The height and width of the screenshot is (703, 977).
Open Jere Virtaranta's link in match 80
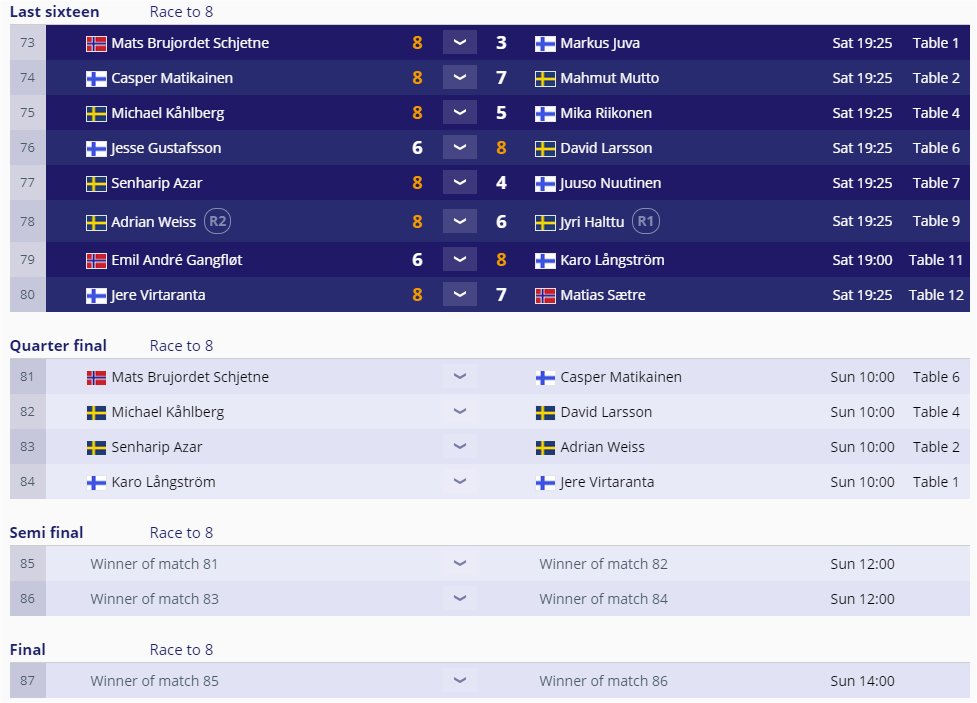(165, 295)
